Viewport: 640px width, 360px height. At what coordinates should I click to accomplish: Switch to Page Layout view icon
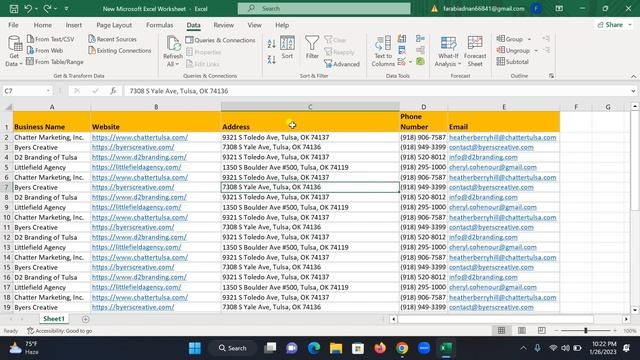(522, 330)
